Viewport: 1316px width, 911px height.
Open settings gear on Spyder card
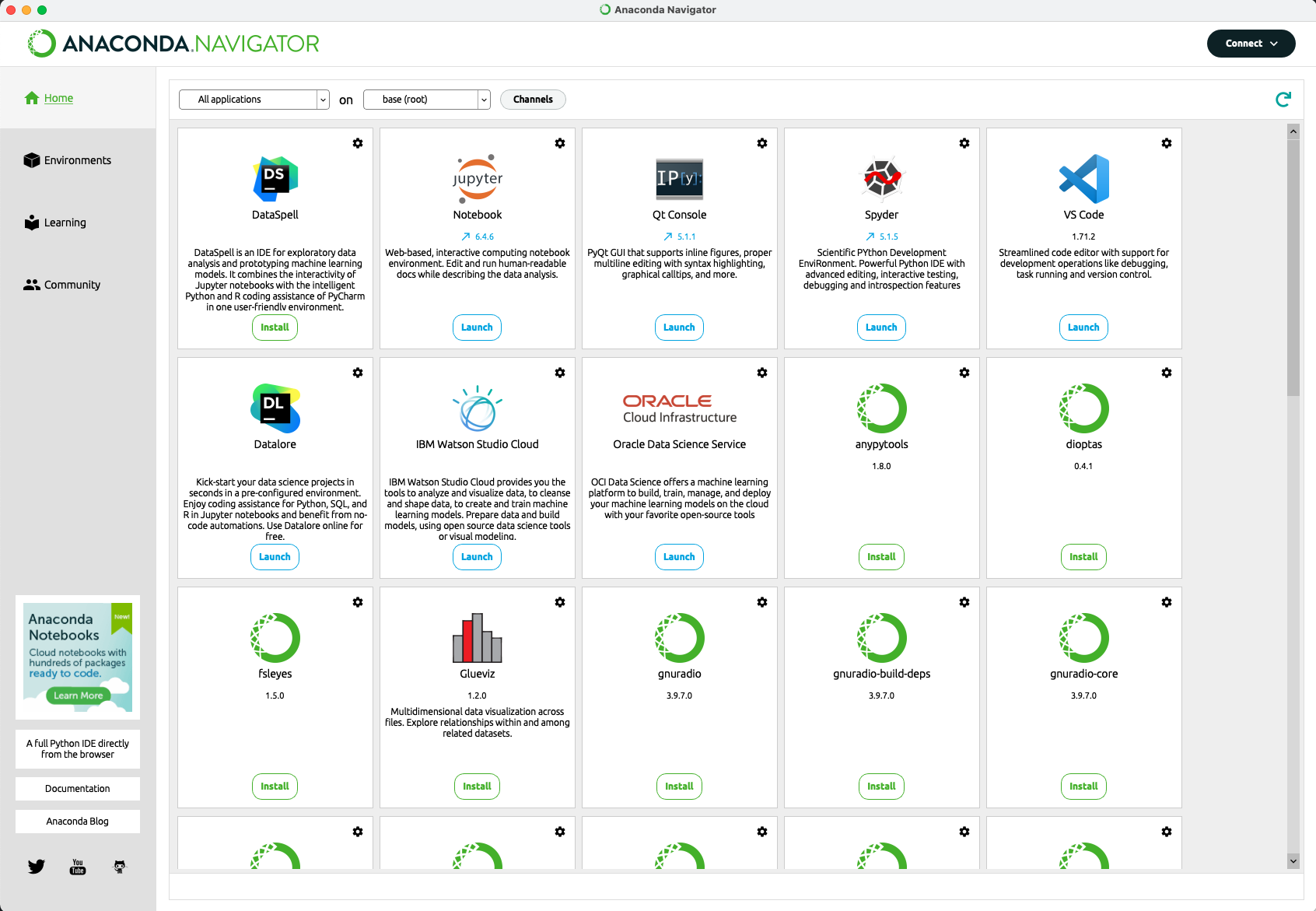(x=964, y=143)
